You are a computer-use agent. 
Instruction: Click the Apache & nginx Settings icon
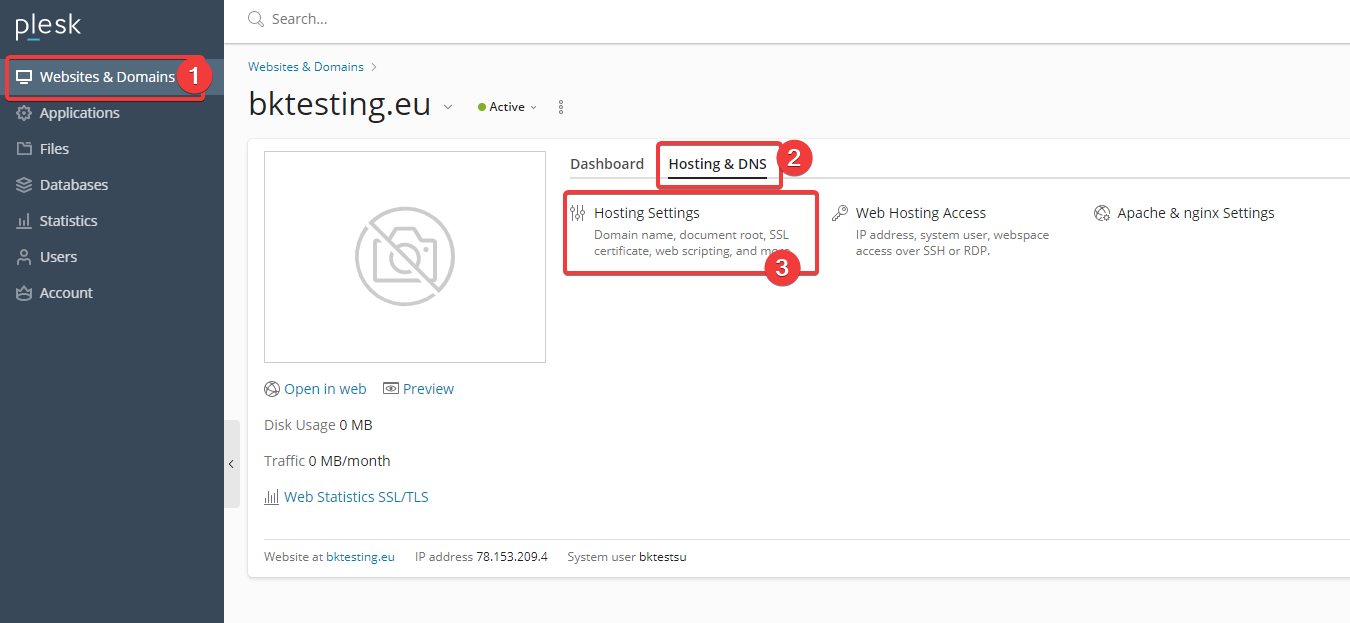tap(1102, 213)
